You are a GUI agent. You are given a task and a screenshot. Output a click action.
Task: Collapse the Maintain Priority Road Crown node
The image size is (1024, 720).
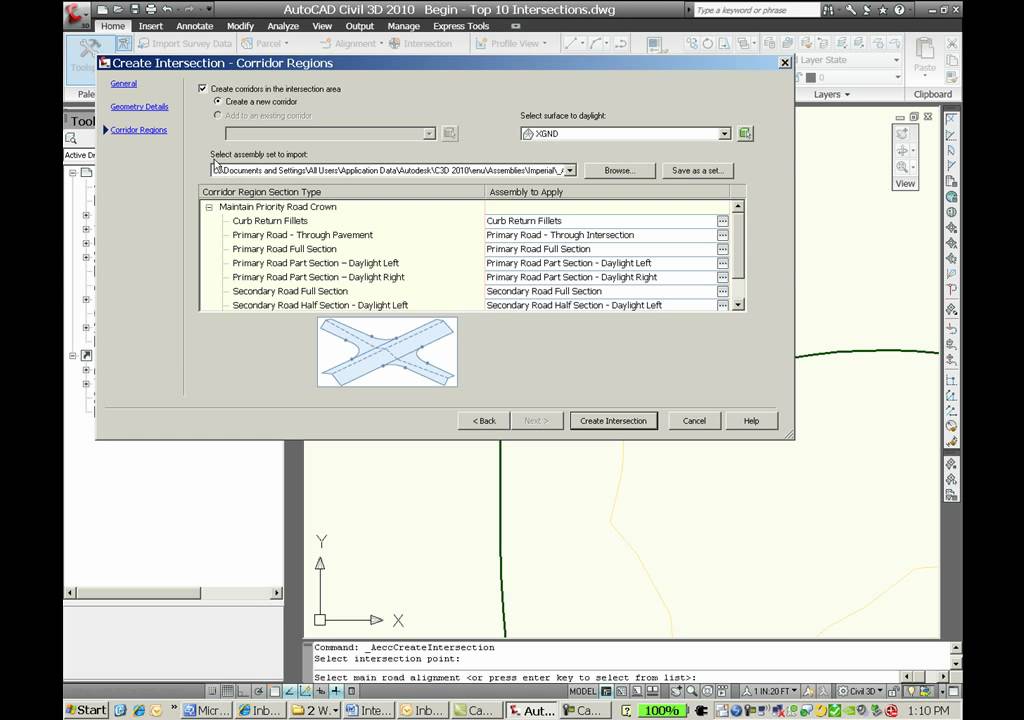point(209,207)
